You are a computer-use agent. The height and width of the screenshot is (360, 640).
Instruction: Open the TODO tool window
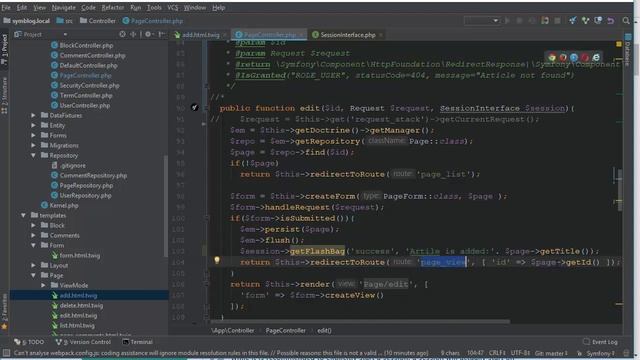tap(29, 342)
